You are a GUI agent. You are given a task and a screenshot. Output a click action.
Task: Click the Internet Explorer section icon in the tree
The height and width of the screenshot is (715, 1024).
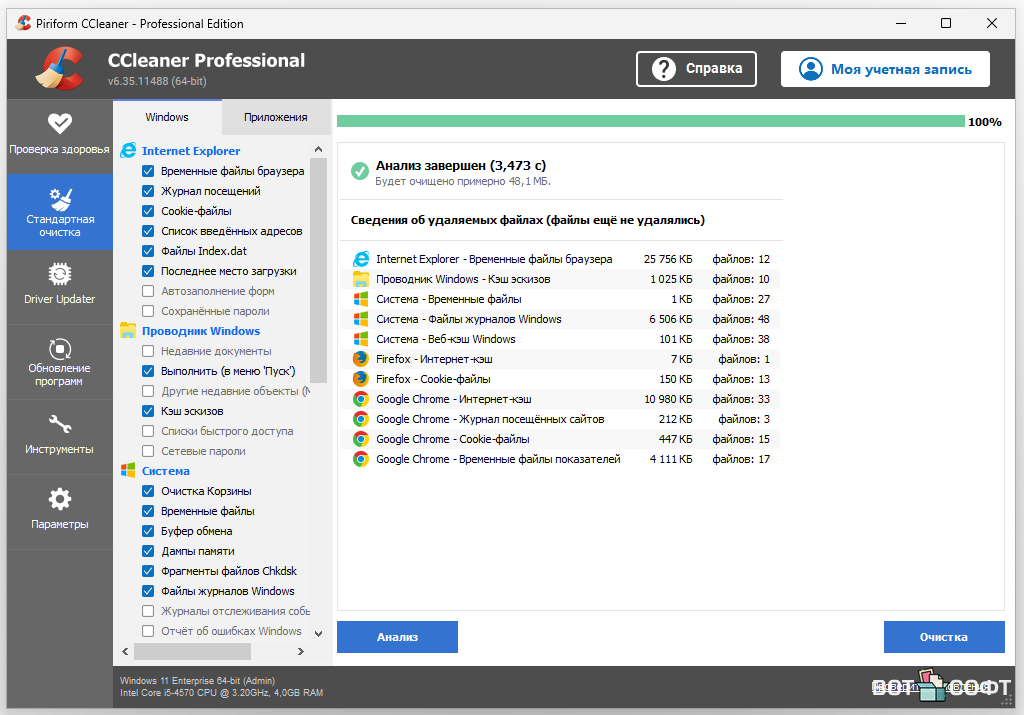tap(128, 151)
